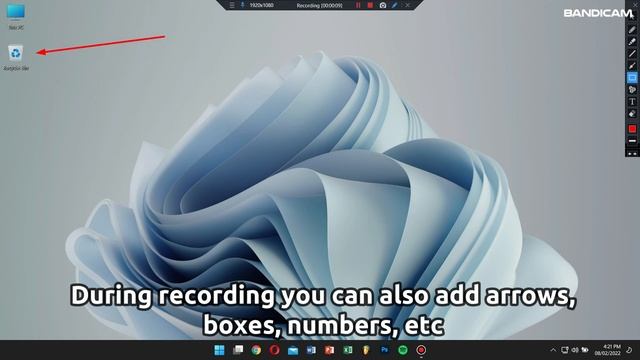The width and height of the screenshot is (640, 360).
Task: Change the line thickness setting
Action: point(632,141)
